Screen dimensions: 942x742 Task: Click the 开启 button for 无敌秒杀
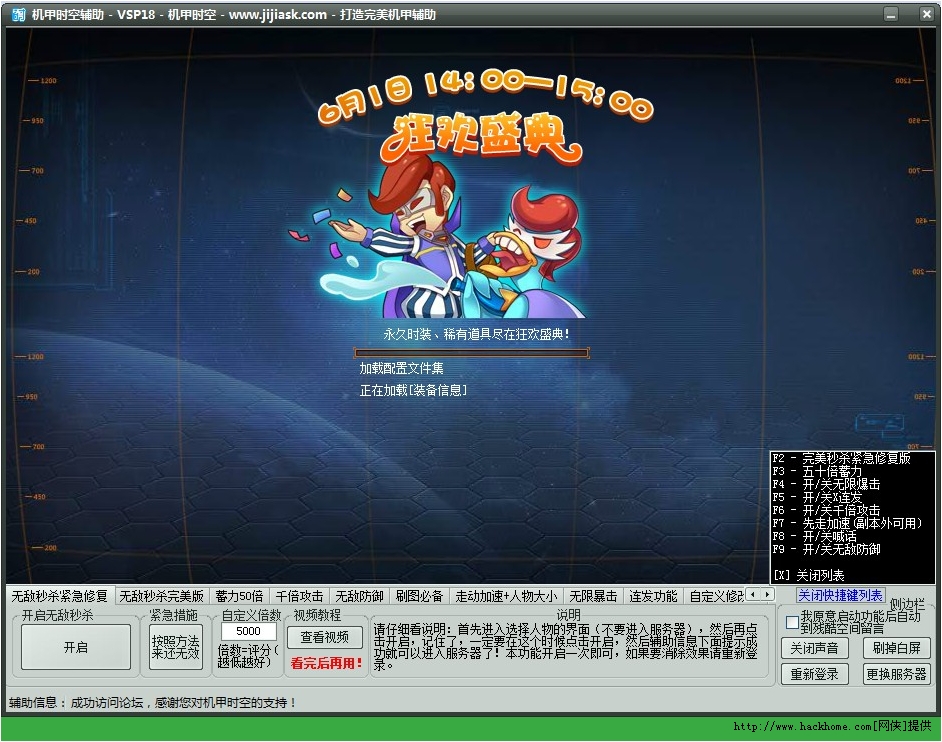pos(76,647)
